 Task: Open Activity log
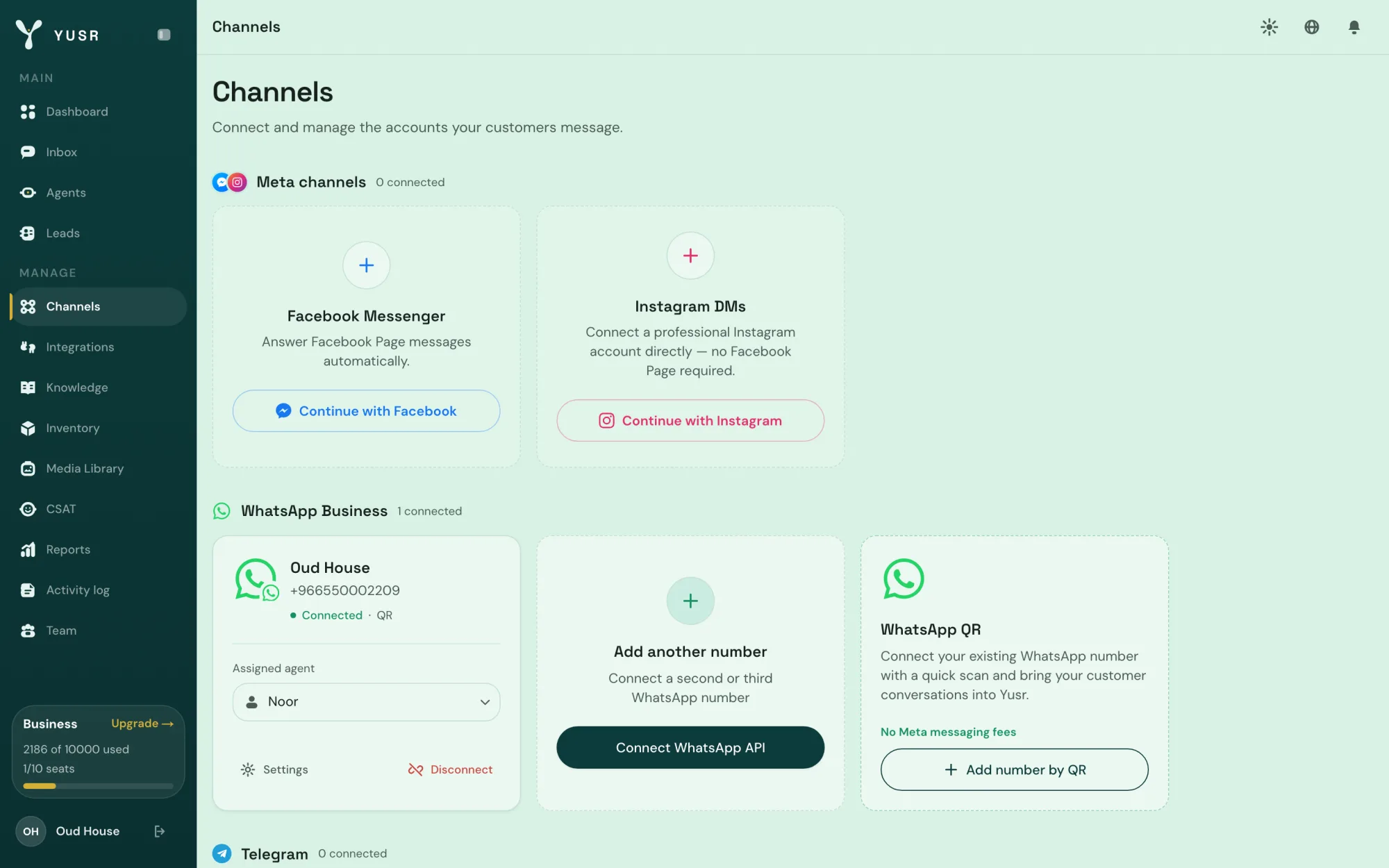coord(98,590)
